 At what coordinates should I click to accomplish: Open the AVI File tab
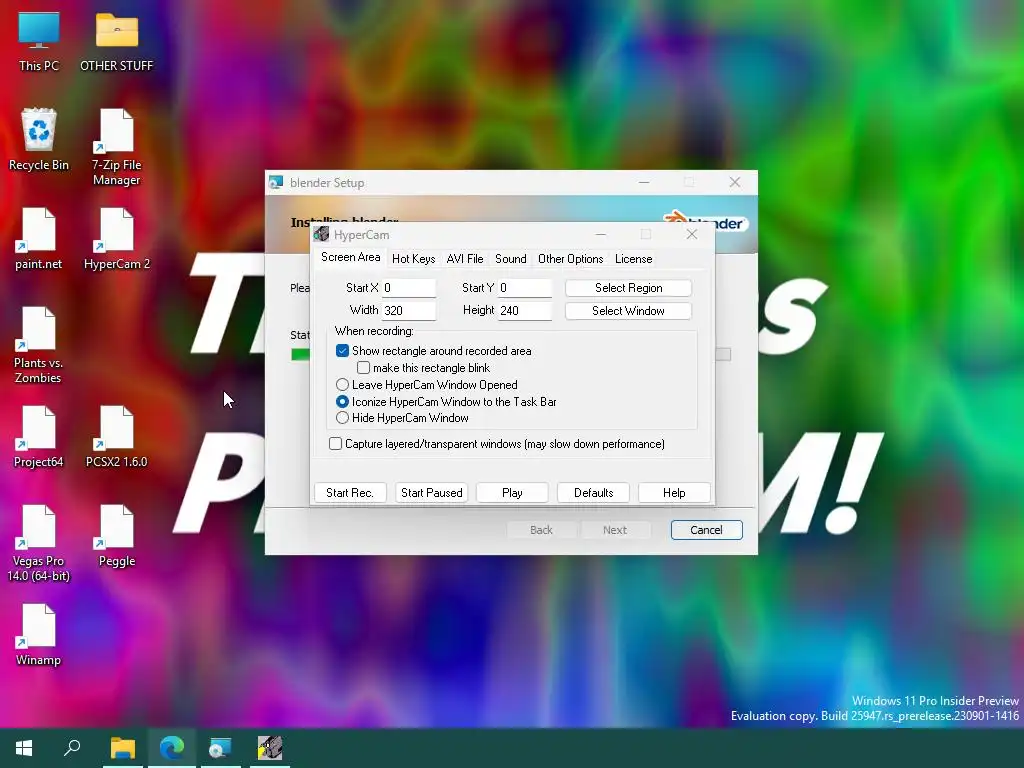click(x=465, y=259)
